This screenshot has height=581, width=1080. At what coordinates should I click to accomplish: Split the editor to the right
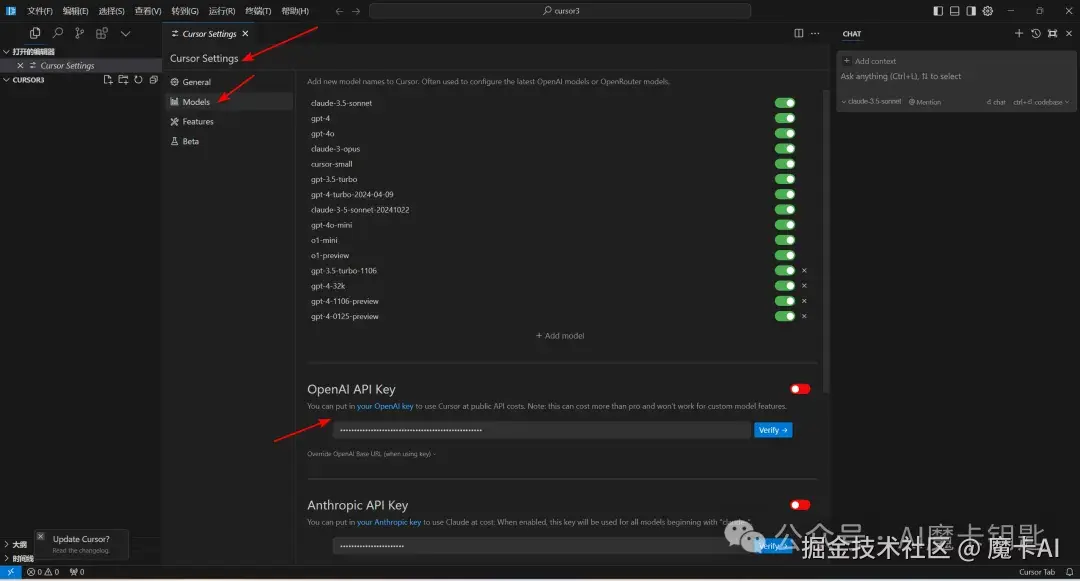tap(799, 33)
